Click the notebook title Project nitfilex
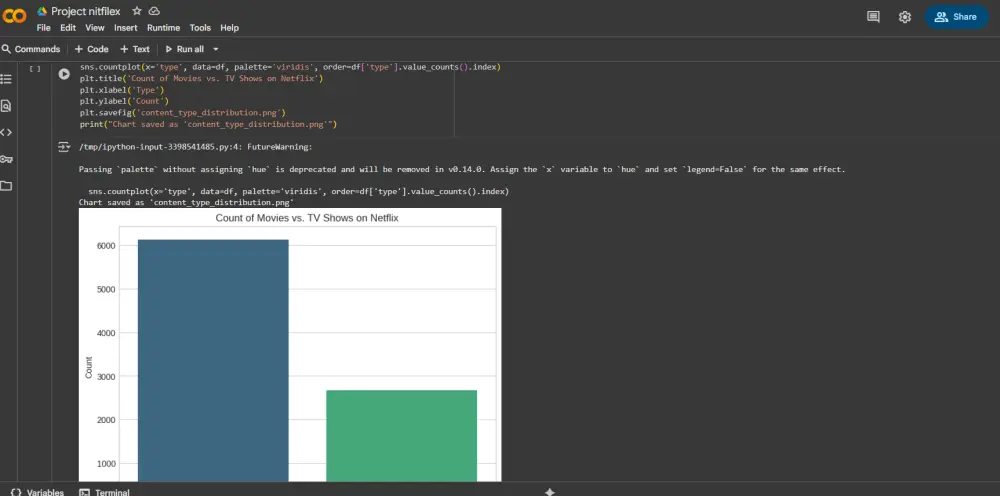Screen dimensions: 1000x496 pos(85,11)
